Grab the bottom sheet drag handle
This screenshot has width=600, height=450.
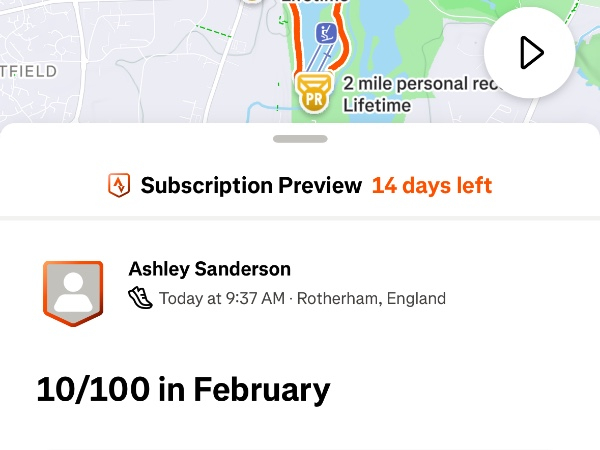[x=300, y=140]
